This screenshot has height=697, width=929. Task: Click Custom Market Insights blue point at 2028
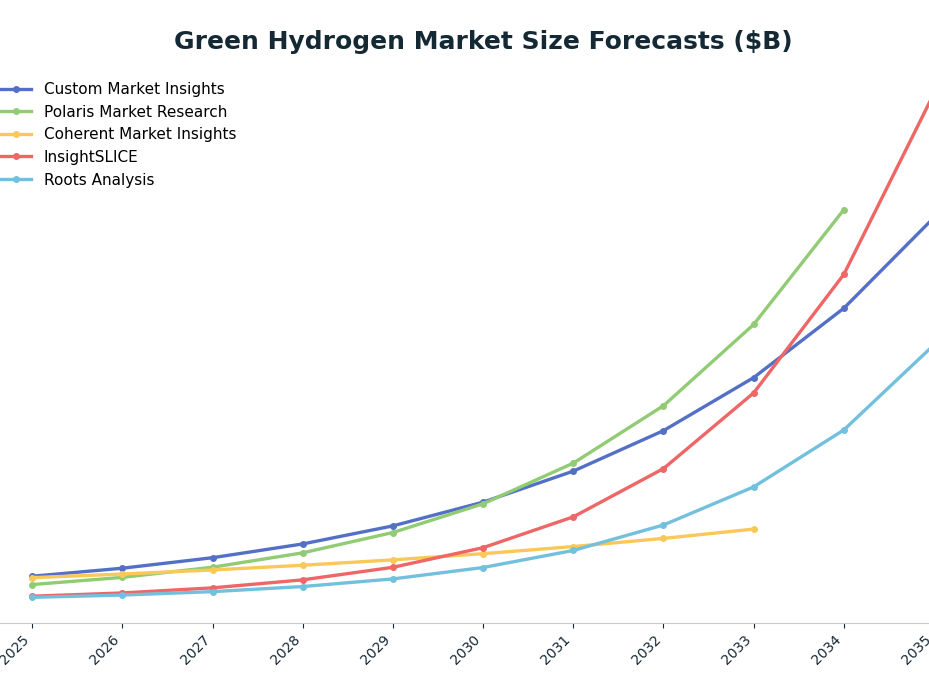tap(303, 543)
